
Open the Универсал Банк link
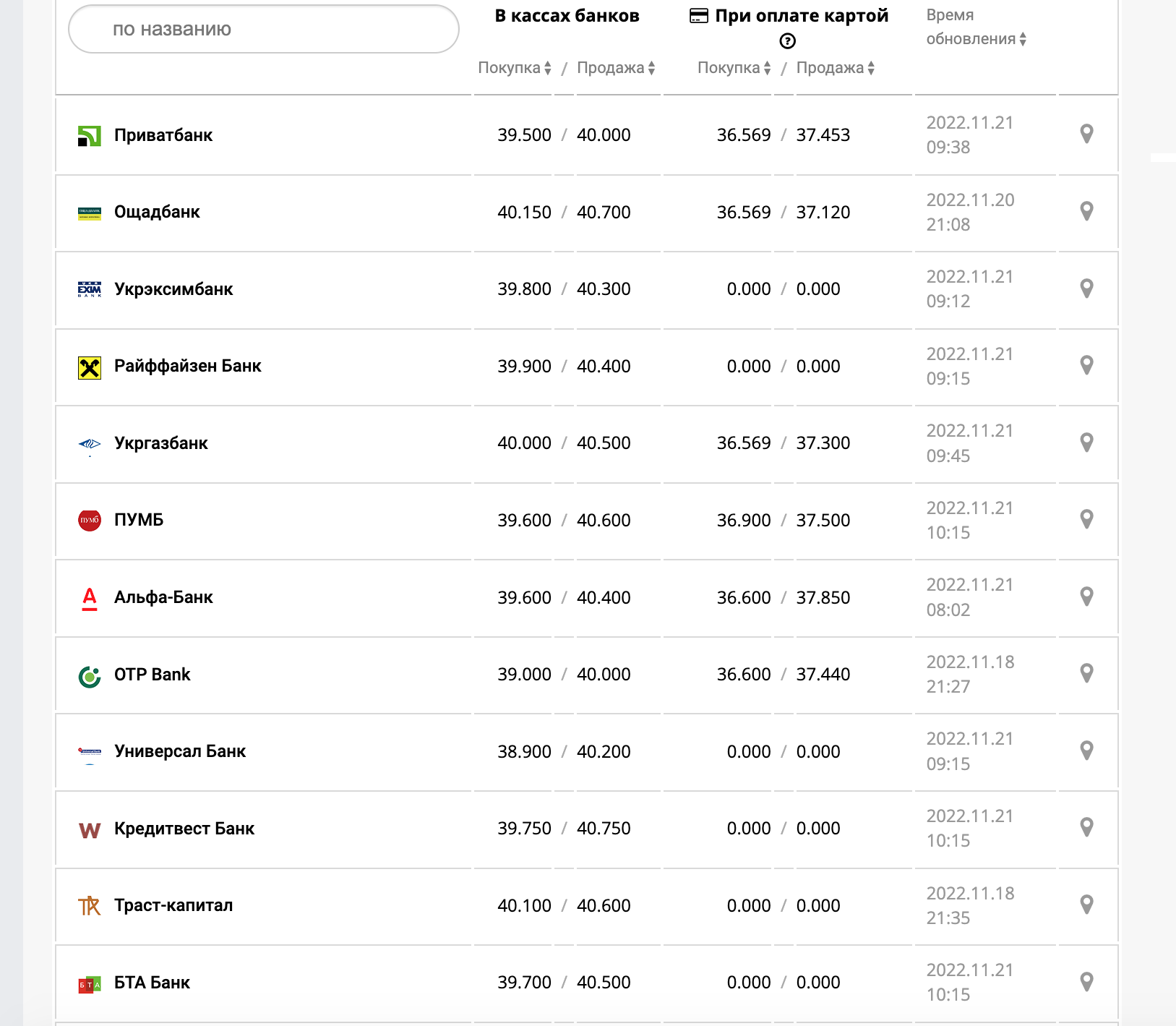pyautogui.click(x=180, y=751)
